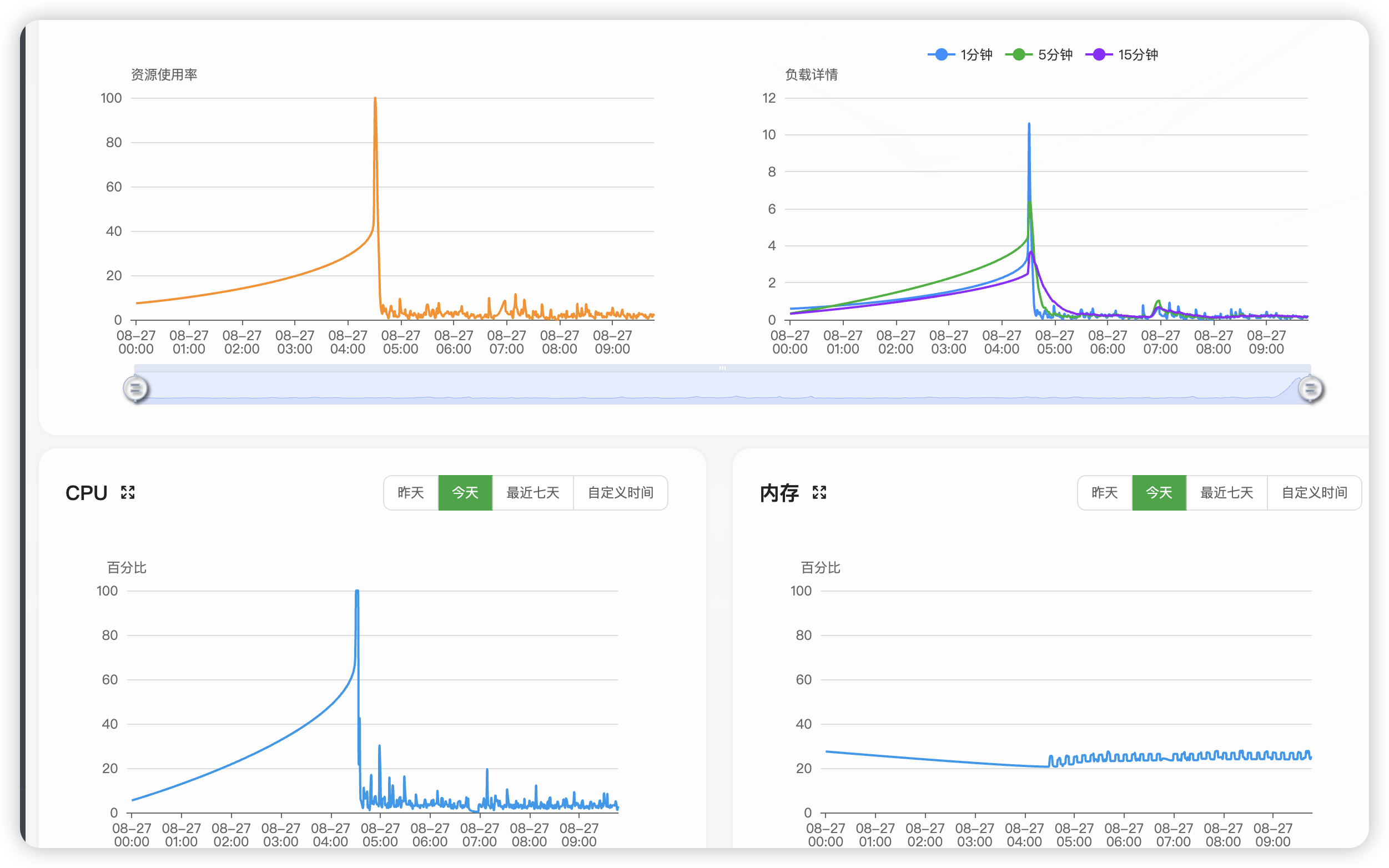Click the orange peak in 资源使用率 chart
Image resolution: width=1389 pixels, height=868 pixels.
[375, 99]
